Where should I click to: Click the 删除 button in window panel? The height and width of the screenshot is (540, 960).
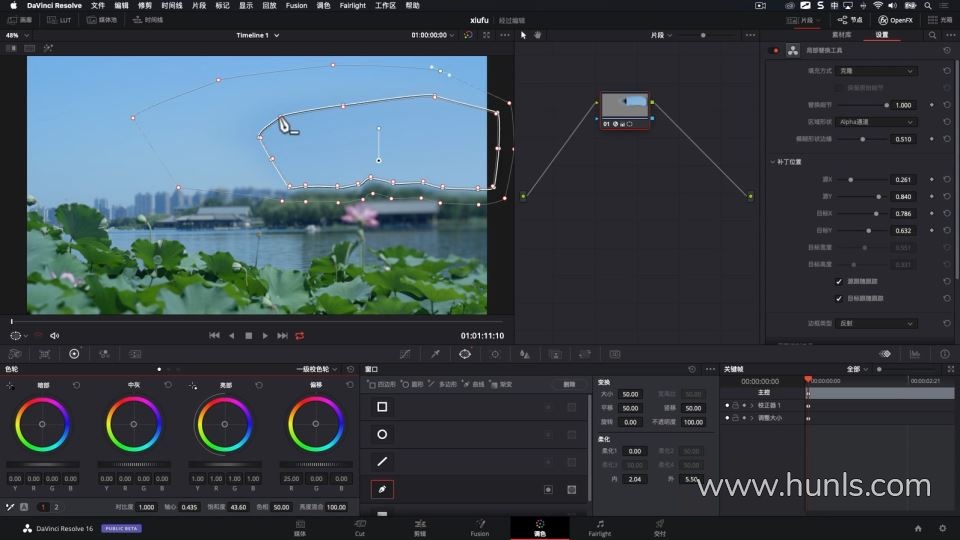click(x=568, y=384)
